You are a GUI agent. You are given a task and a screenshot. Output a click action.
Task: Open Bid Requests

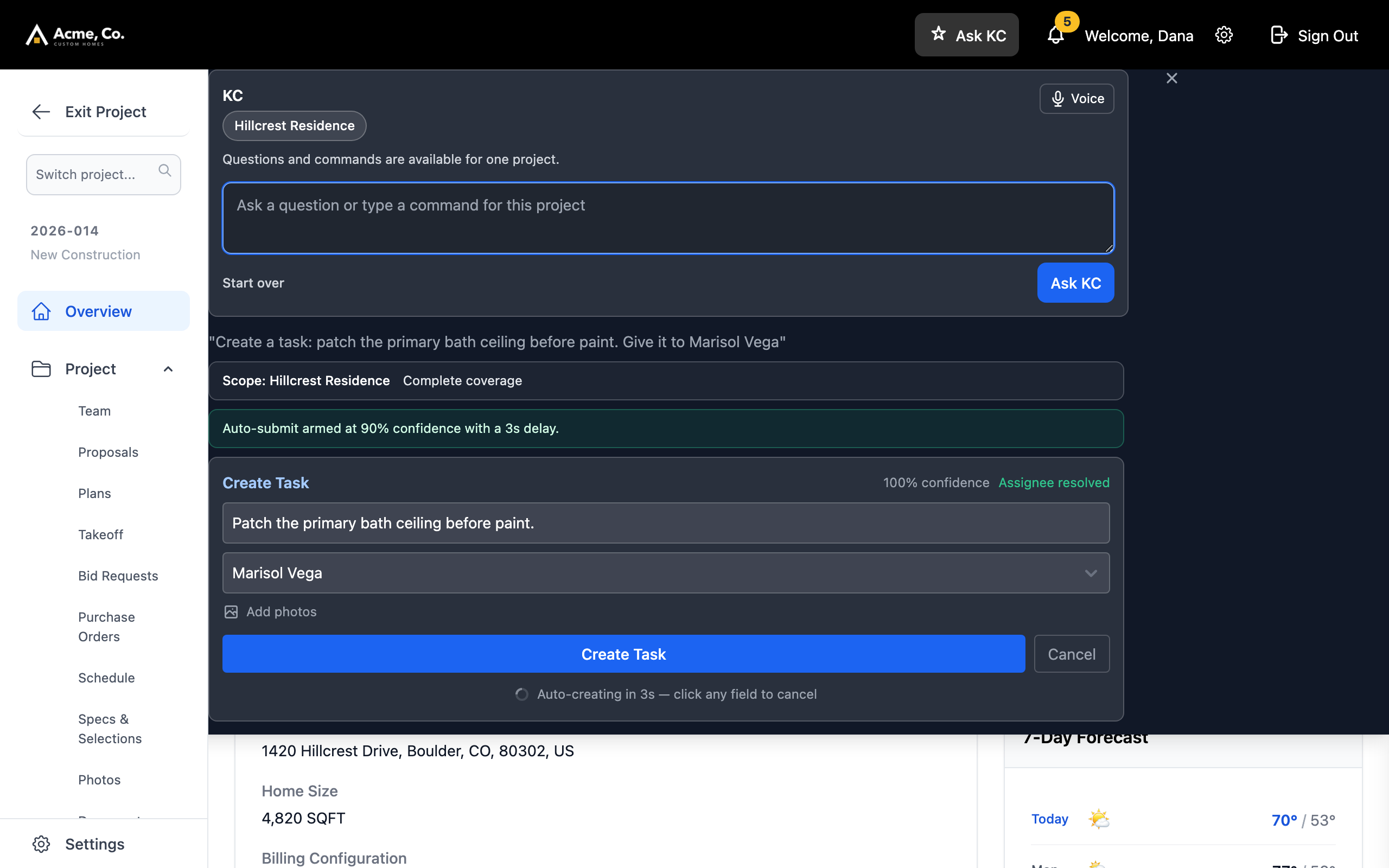[x=118, y=576]
